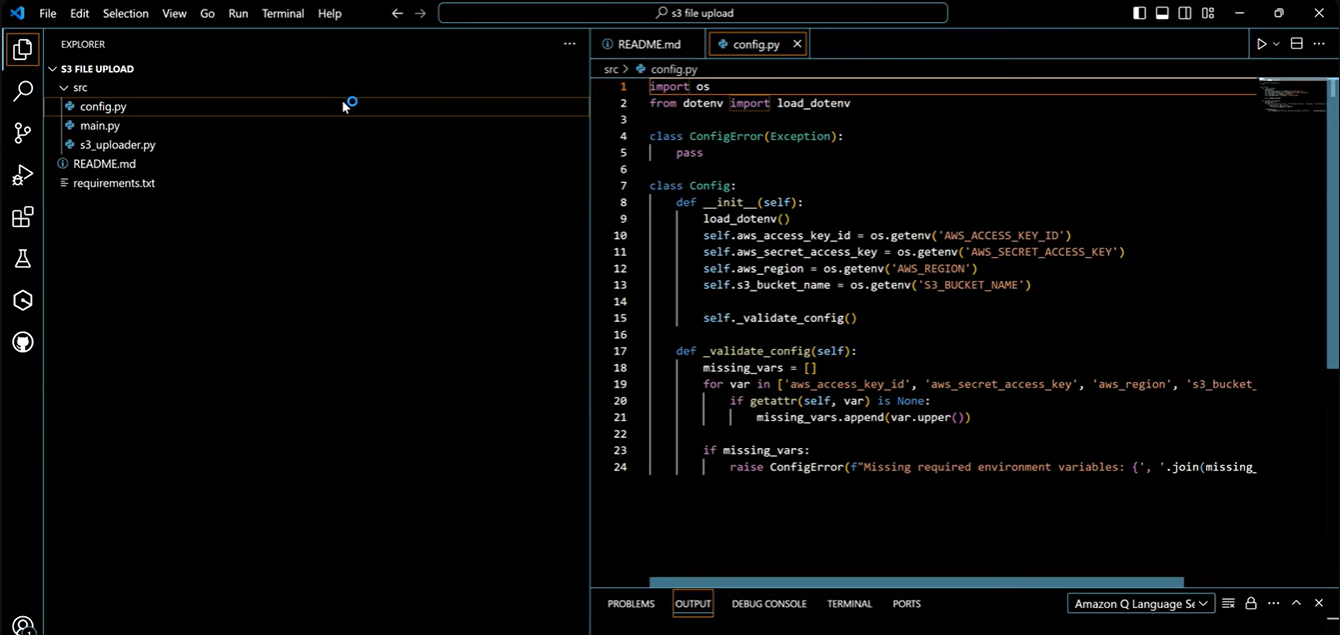Open the Testing beaker view
The image size is (1340, 635).
(x=22, y=259)
